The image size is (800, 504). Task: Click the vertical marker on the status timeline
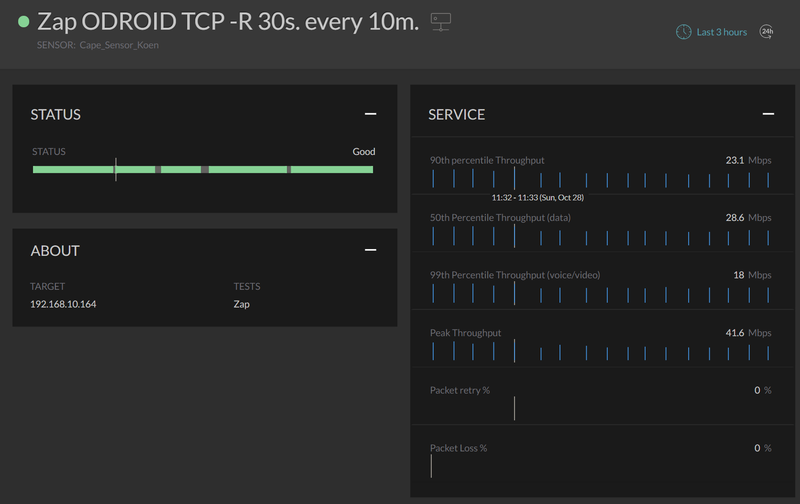click(x=116, y=169)
